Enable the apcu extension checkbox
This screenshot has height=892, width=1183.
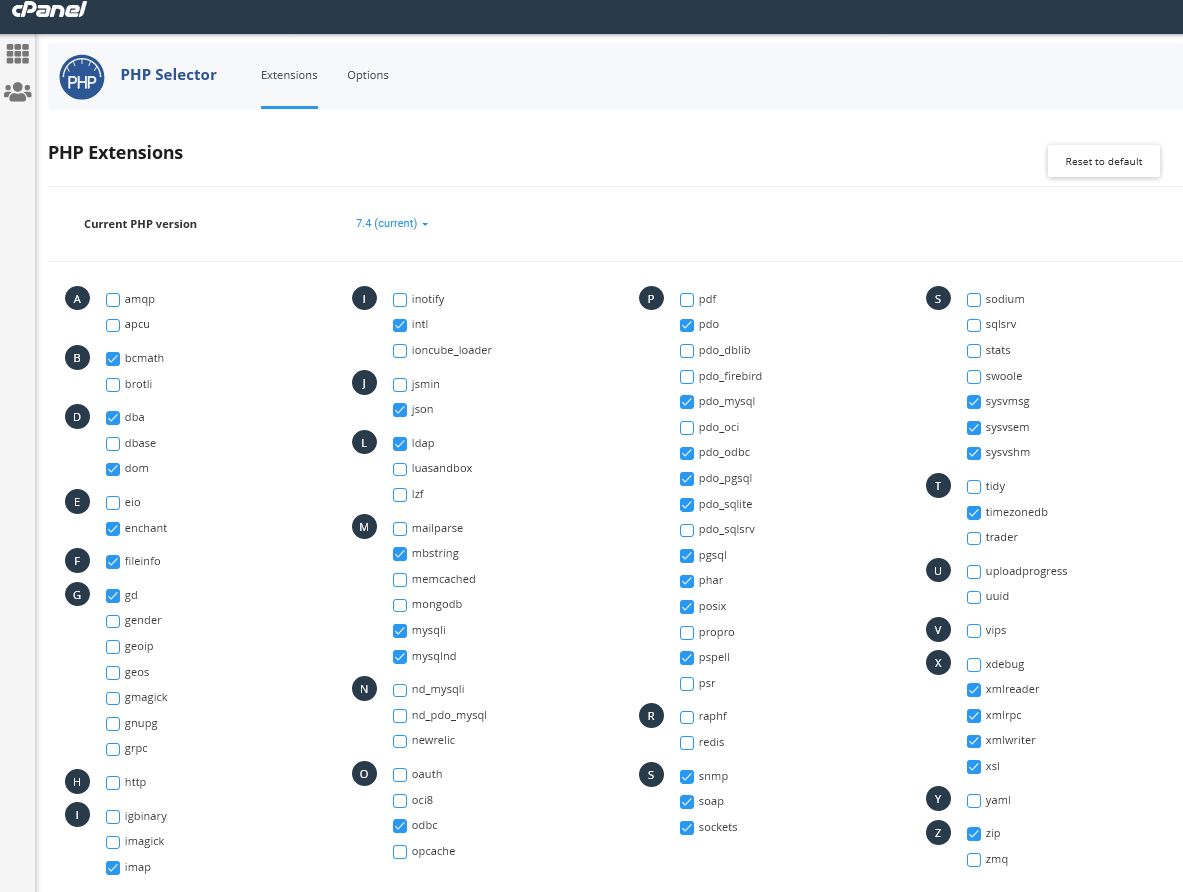coord(113,325)
